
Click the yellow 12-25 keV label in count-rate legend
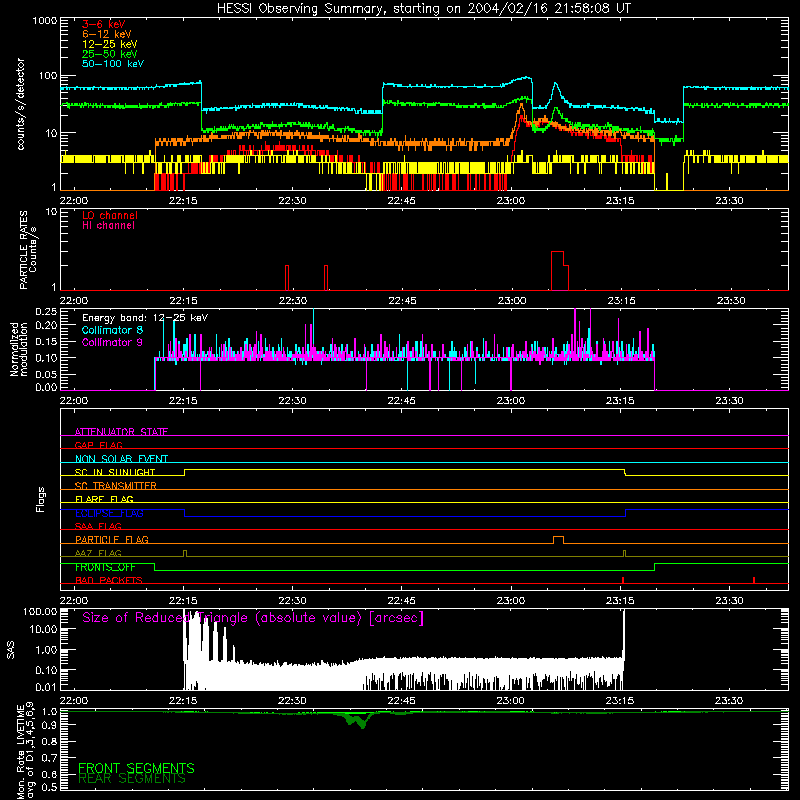click(110, 44)
